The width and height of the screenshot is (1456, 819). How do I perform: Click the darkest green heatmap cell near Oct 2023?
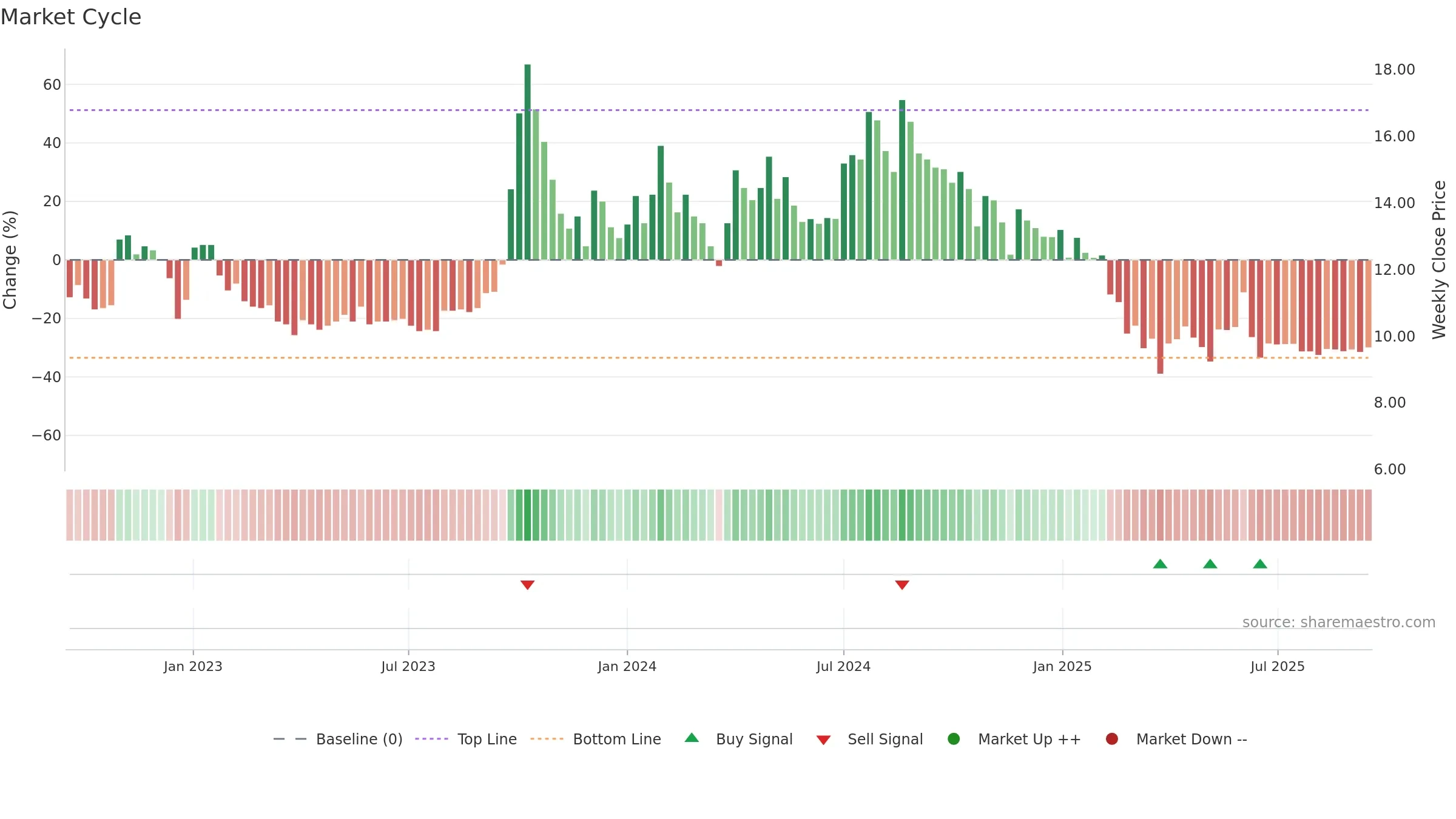click(527, 515)
